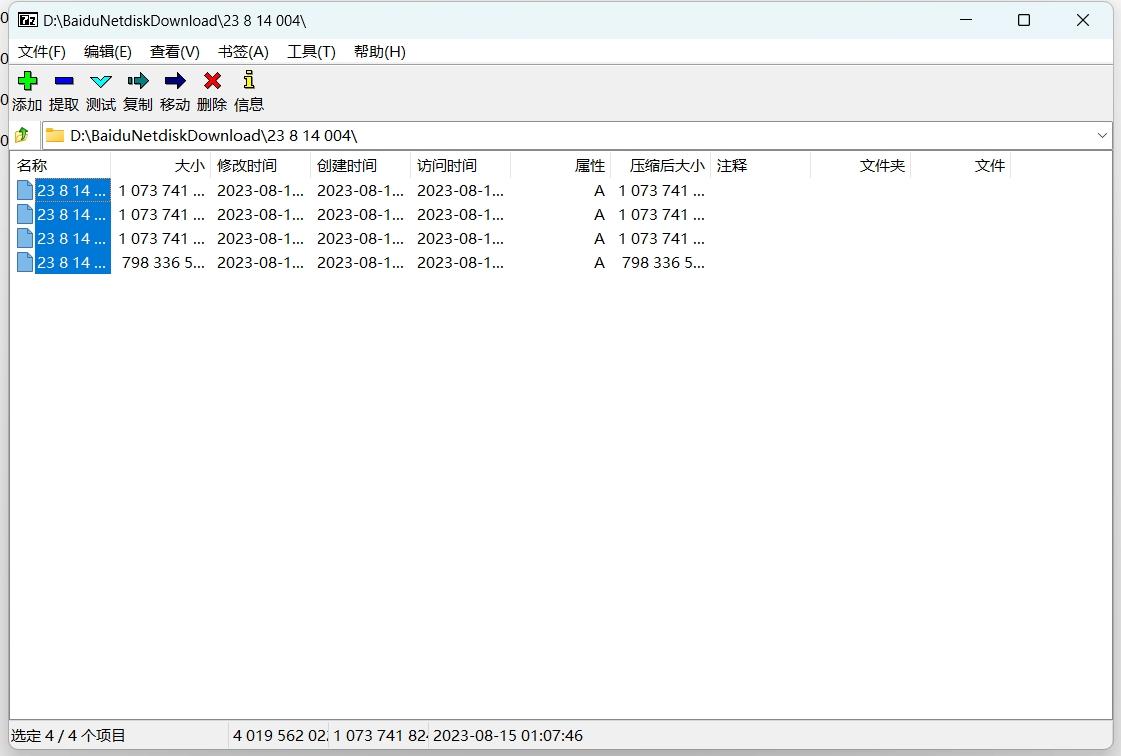Click the Move (移动) arrow icon
This screenshot has height=756, width=1121.
175,82
